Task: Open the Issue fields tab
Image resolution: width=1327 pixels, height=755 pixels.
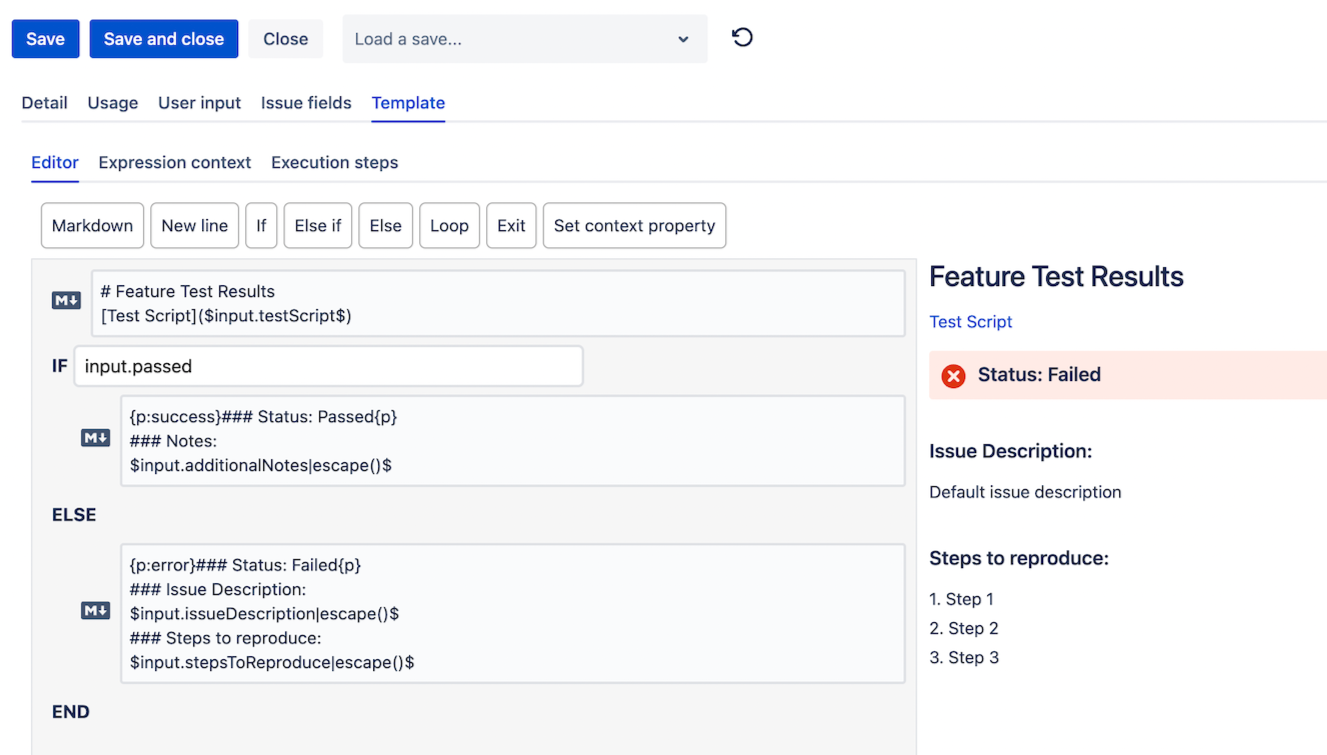Action: pos(306,102)
